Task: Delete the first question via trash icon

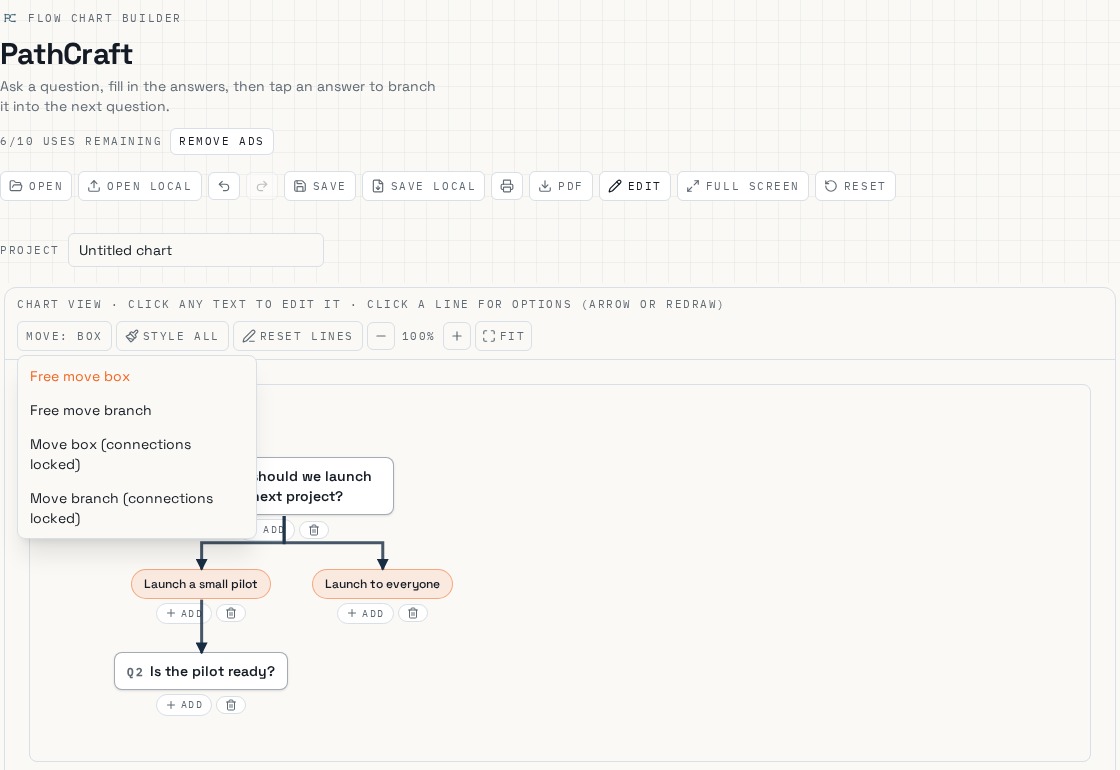Action: (314, 530)
